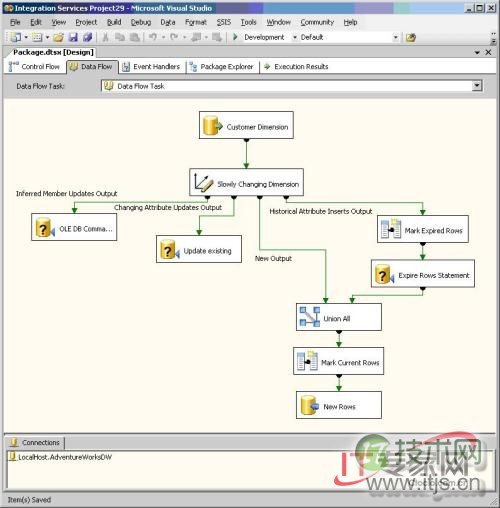
Task: Close the Package.dtsx document with the X
Action: pos(488,52)
